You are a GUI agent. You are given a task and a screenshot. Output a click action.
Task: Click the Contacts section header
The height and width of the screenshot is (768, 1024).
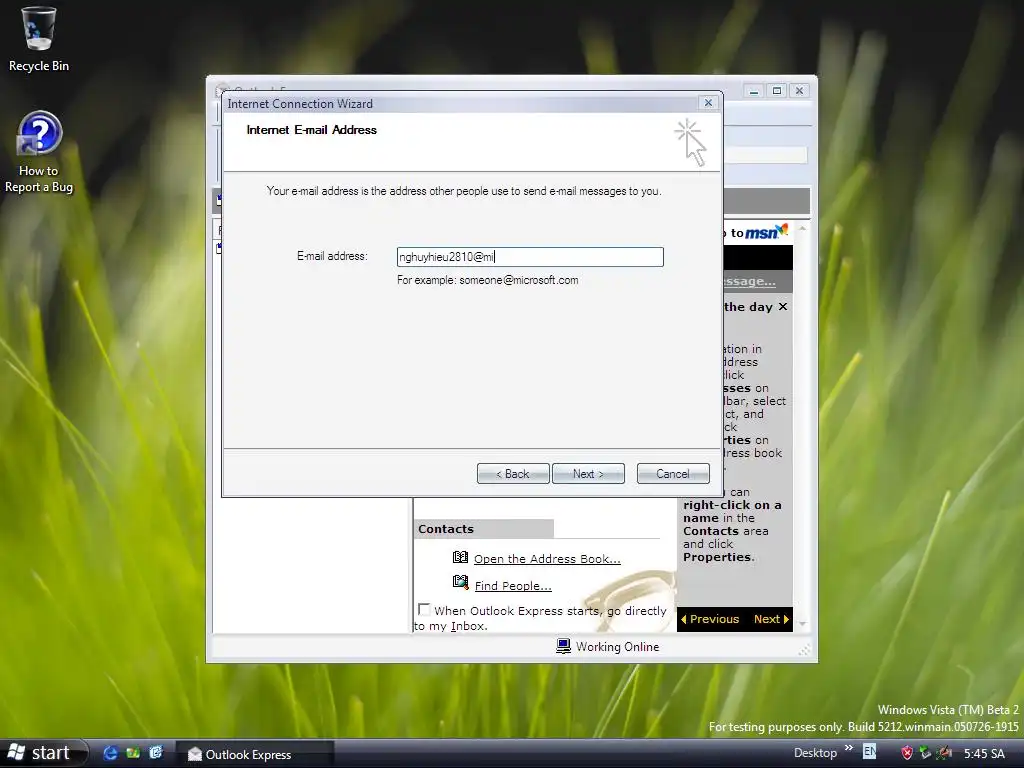[483, 529]
